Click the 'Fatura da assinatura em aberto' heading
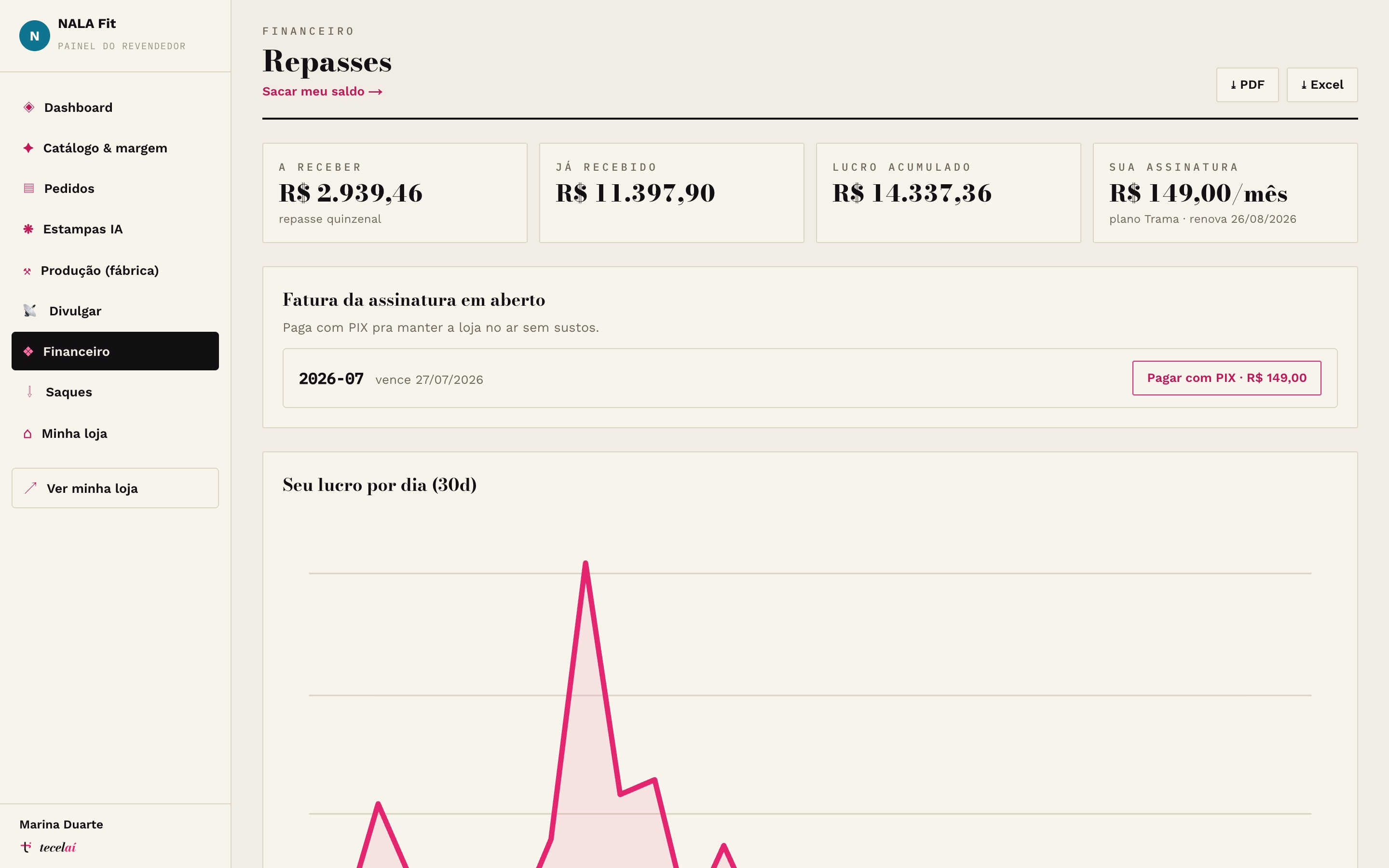Image resolution: width=1389 pixels, height=868 pixels. coord(414,299)
